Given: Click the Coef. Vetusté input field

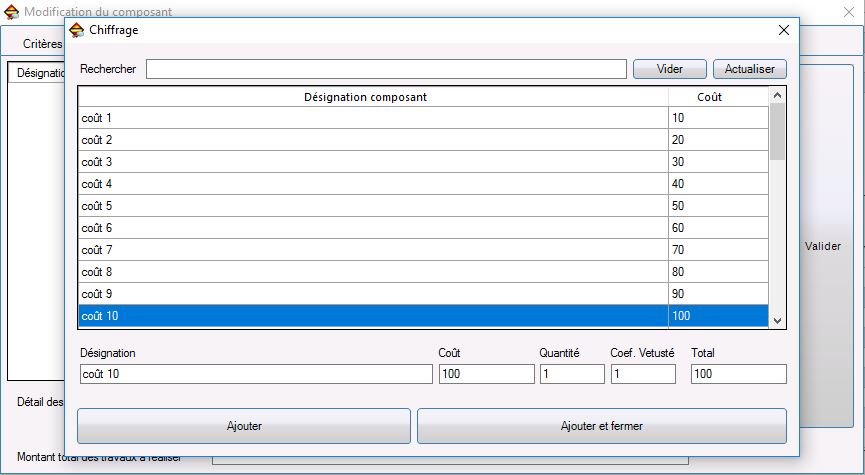Looking at the screenshot, I should click(643, 374).
